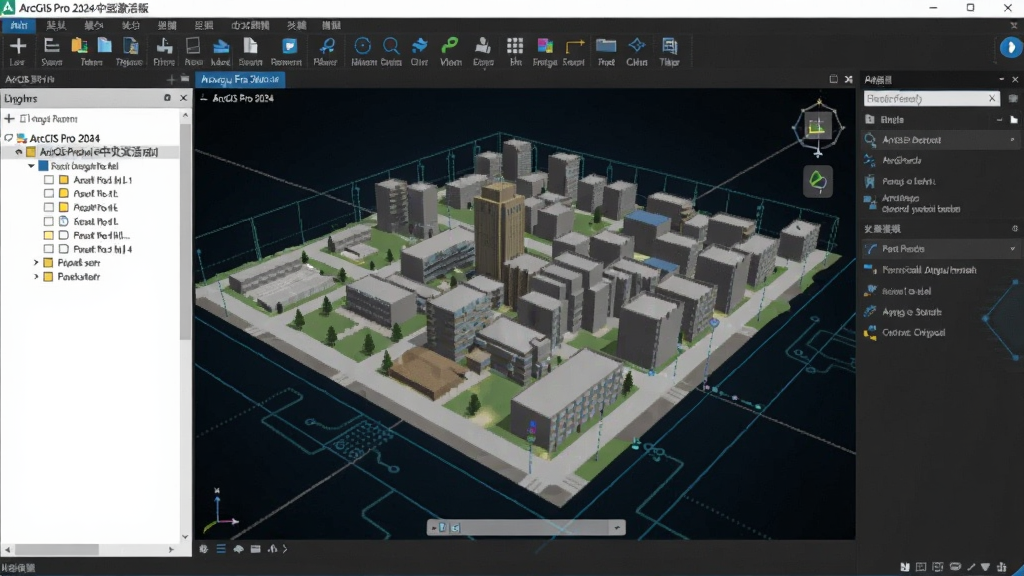Collapse the 'ArcCIS Pro 2084' root tree node
The height and width of the screenshot is (576, 1024).
pos(8,138)
